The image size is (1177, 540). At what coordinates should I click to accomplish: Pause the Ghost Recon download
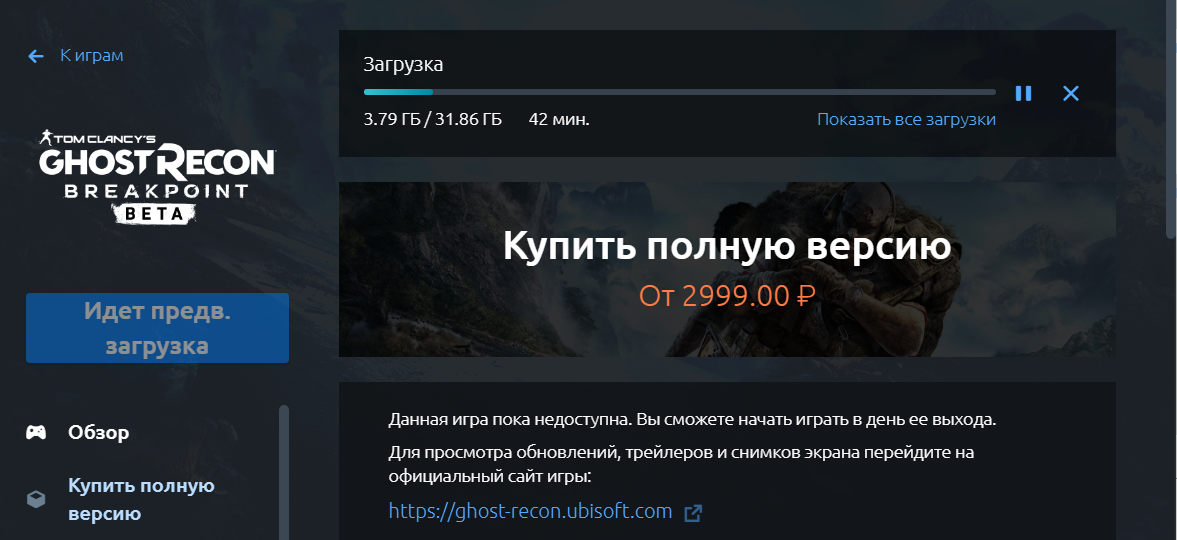tap(1023, 93)
